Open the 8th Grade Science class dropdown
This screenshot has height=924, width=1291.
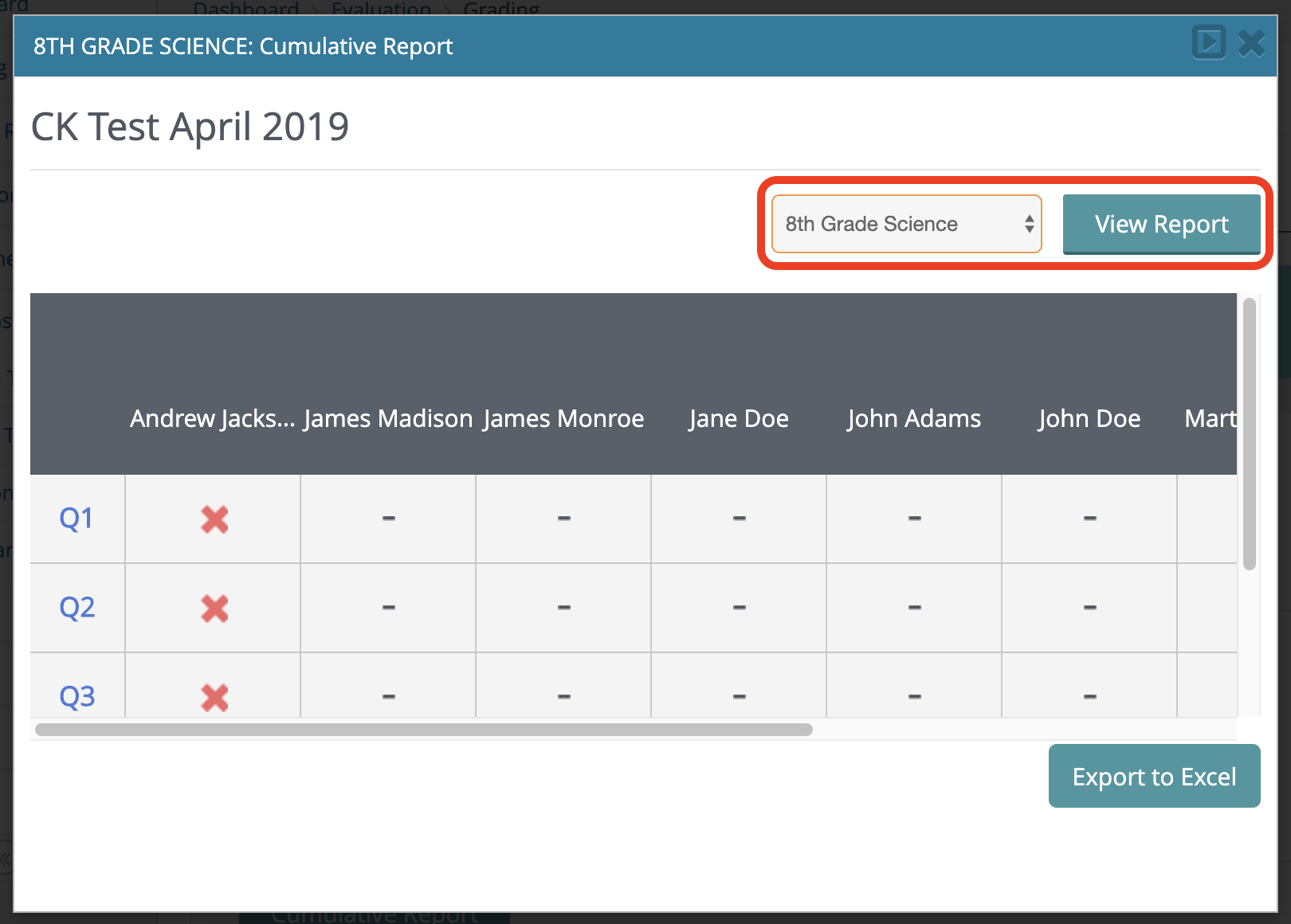pyautogui.click(x=907, y=224)
